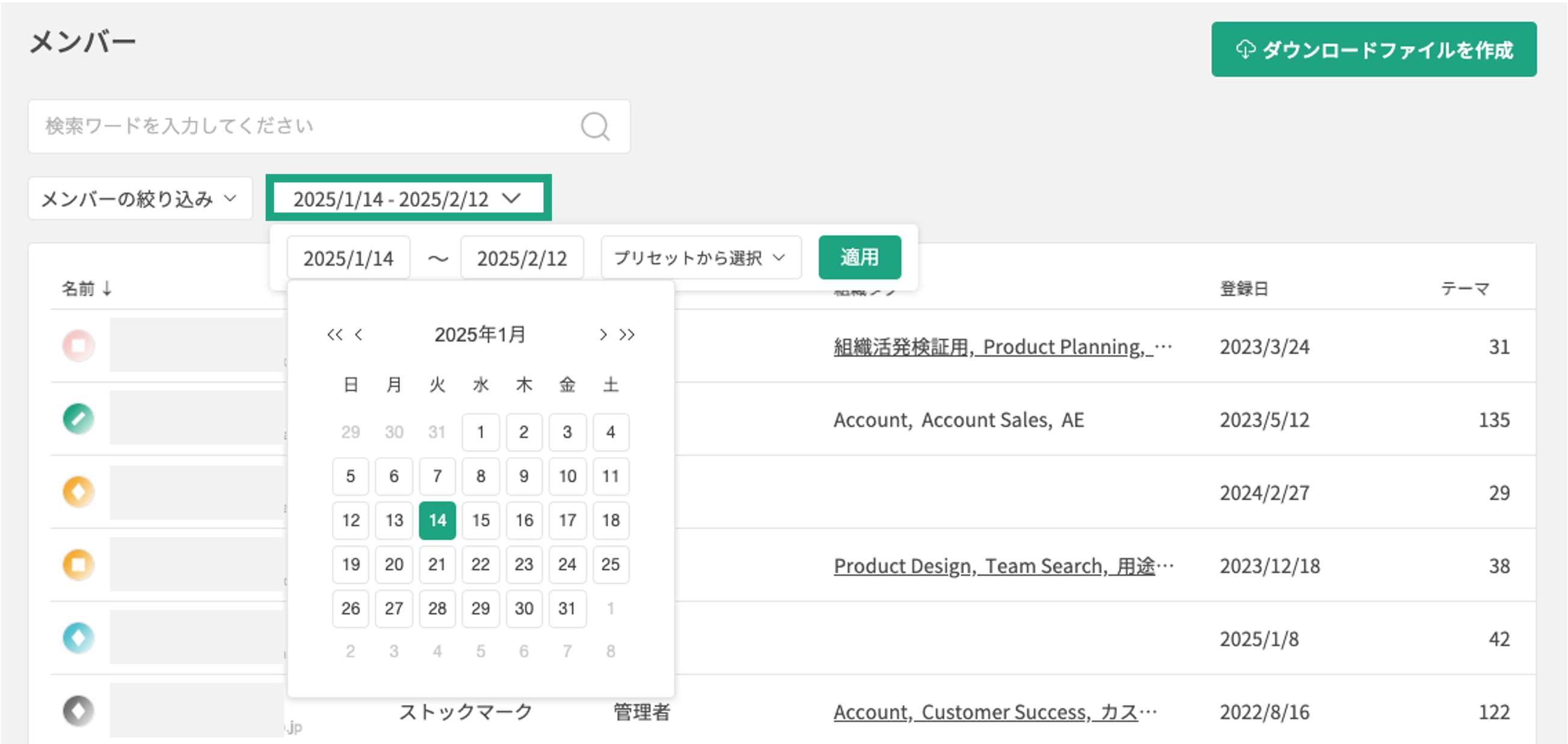This screenshot has width=1568, height=744.
Task: Open メンバーの絞り込み filter dropdown
Action: (140, 198)
